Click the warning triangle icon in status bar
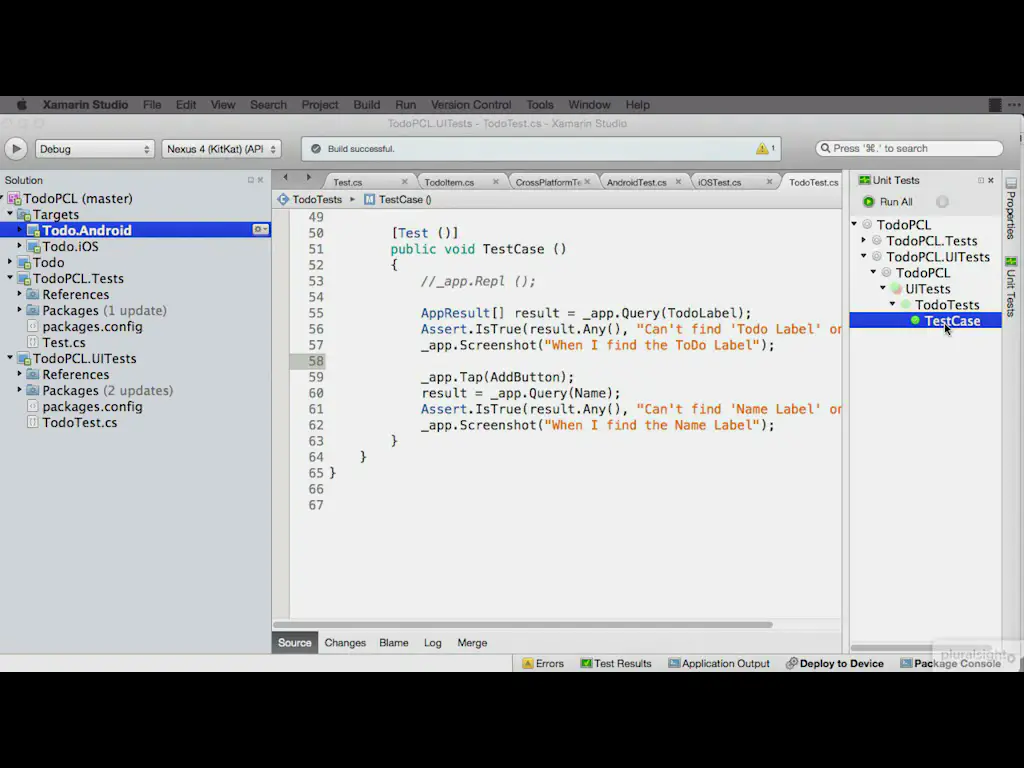 (761, 149)
